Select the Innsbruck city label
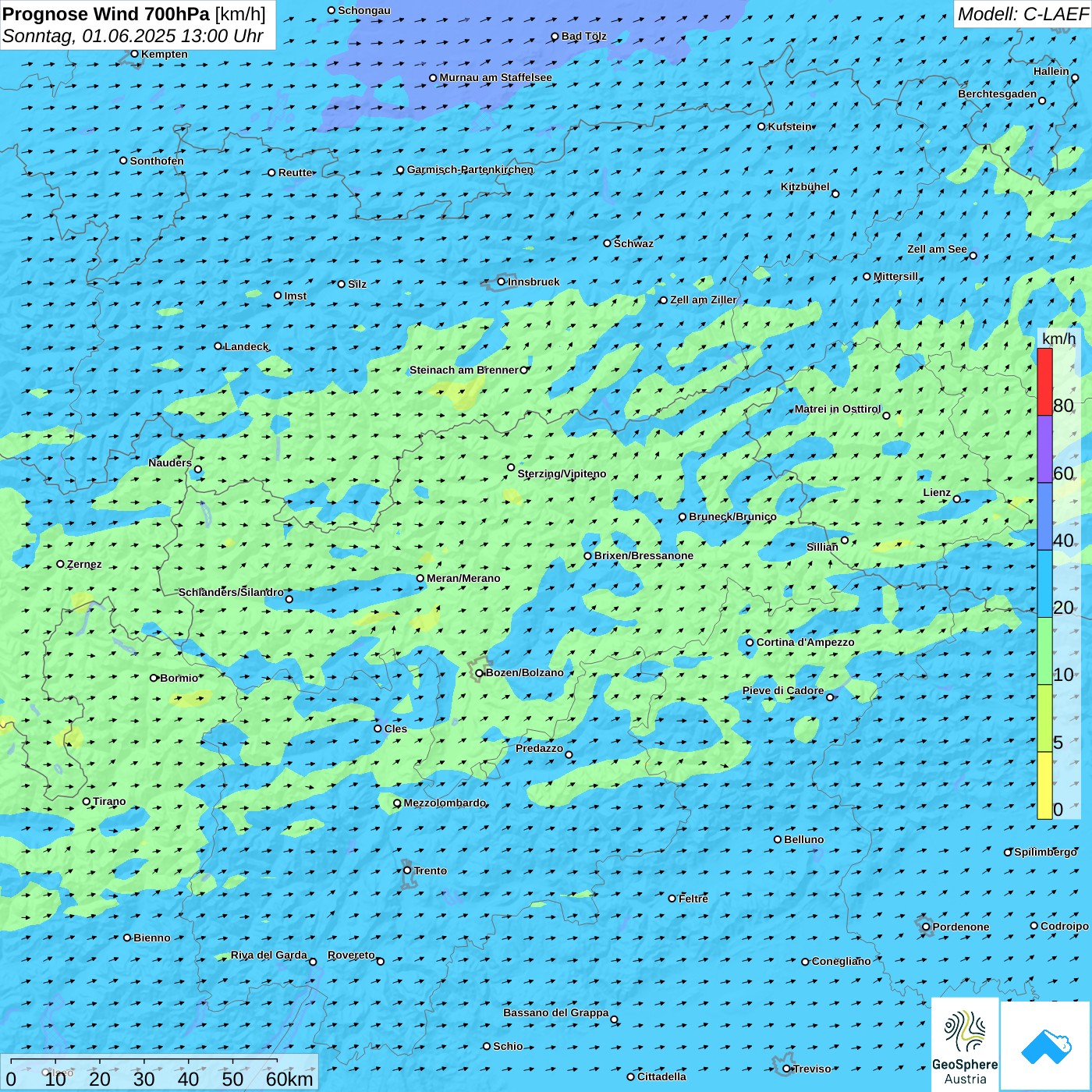The width and height of the screenshot is (1092, 1092). 534,282
